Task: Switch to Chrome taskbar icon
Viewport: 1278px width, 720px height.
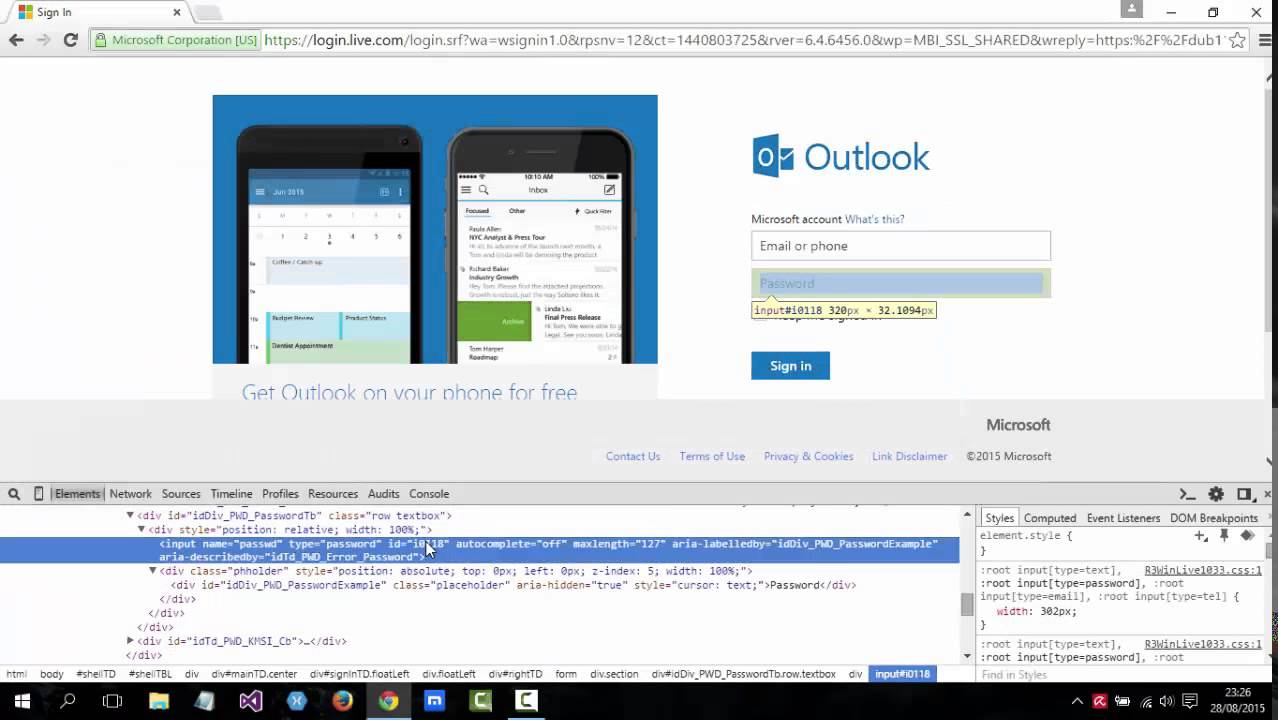Action: (388, 701)
